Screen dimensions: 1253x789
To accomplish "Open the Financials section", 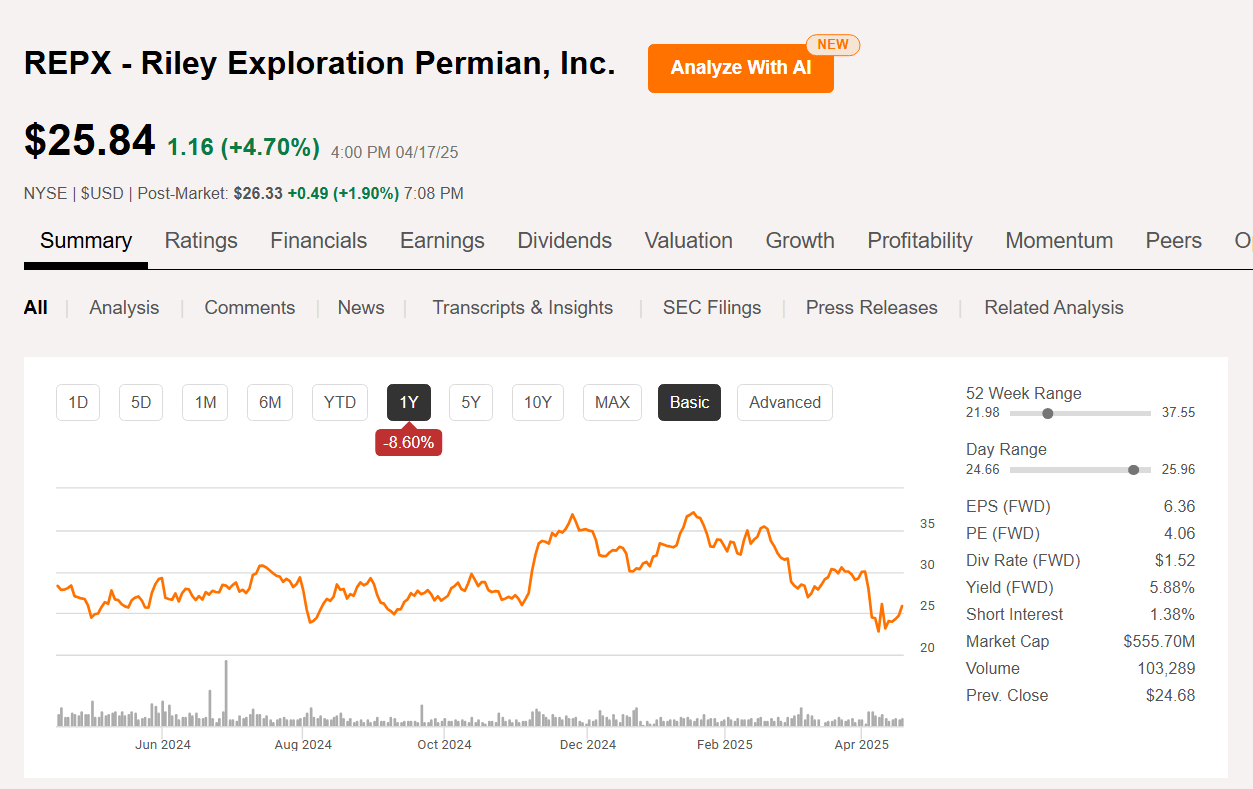I will [318, 240].
